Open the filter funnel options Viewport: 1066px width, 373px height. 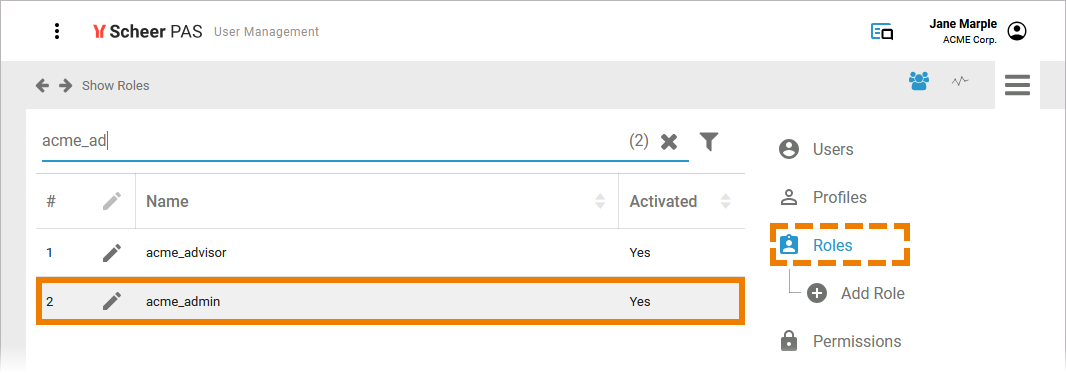[x=709, y=141]
